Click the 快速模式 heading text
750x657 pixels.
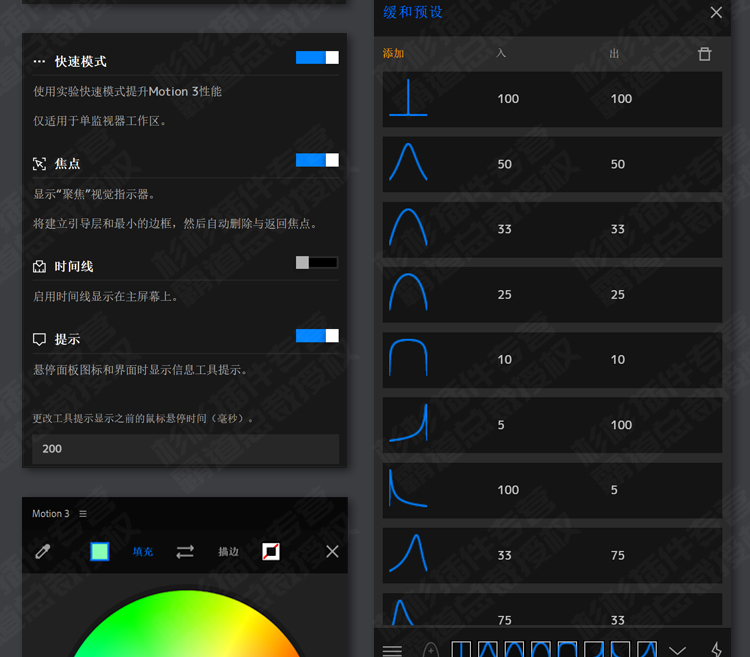(80, 61)
